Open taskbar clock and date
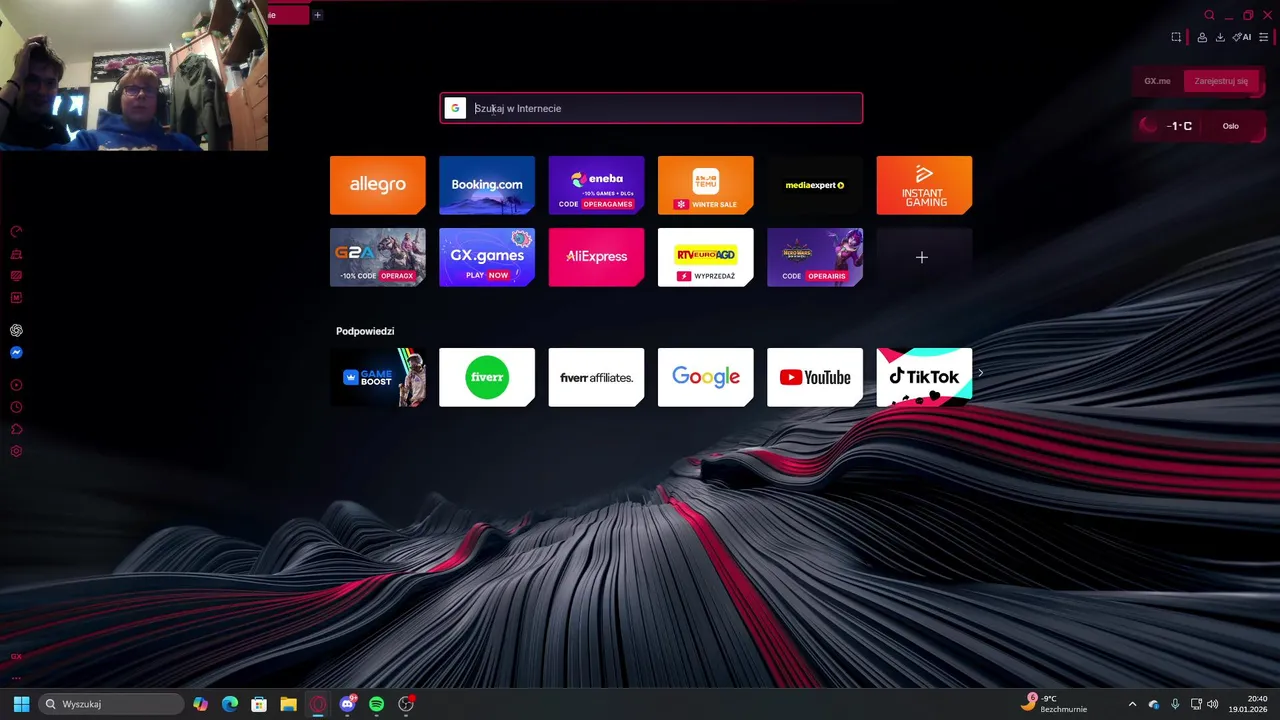This screenshot has height=720, width=1280. pos(1249,704)
